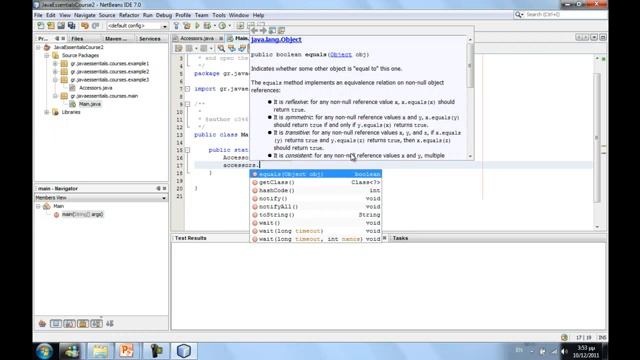Follow the java.lang.Object link
640x360 pixels.
(276, 40)
